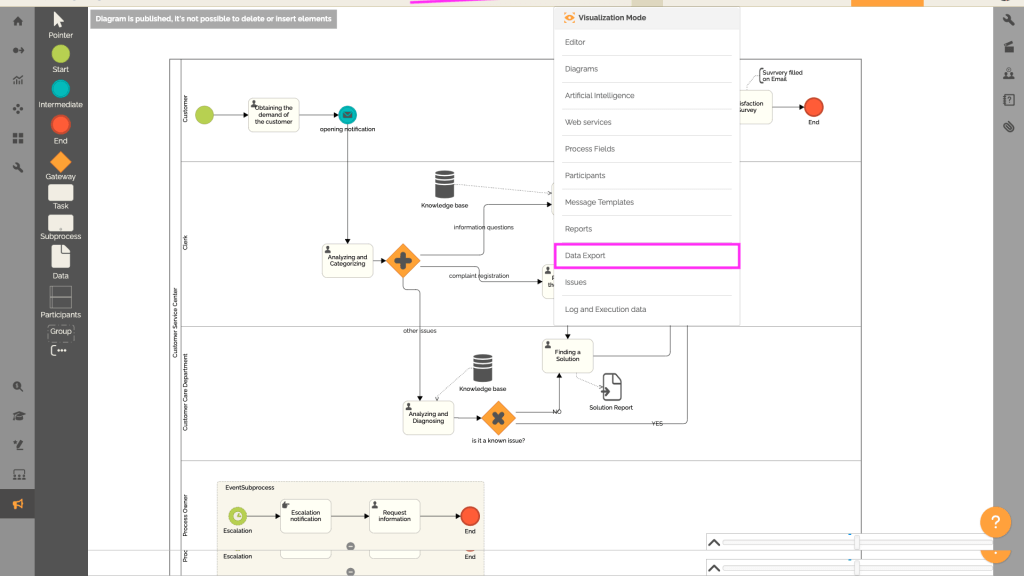
Task: Click the up arrow on the bottom scrollbar
Action: [x=714, y=541]
